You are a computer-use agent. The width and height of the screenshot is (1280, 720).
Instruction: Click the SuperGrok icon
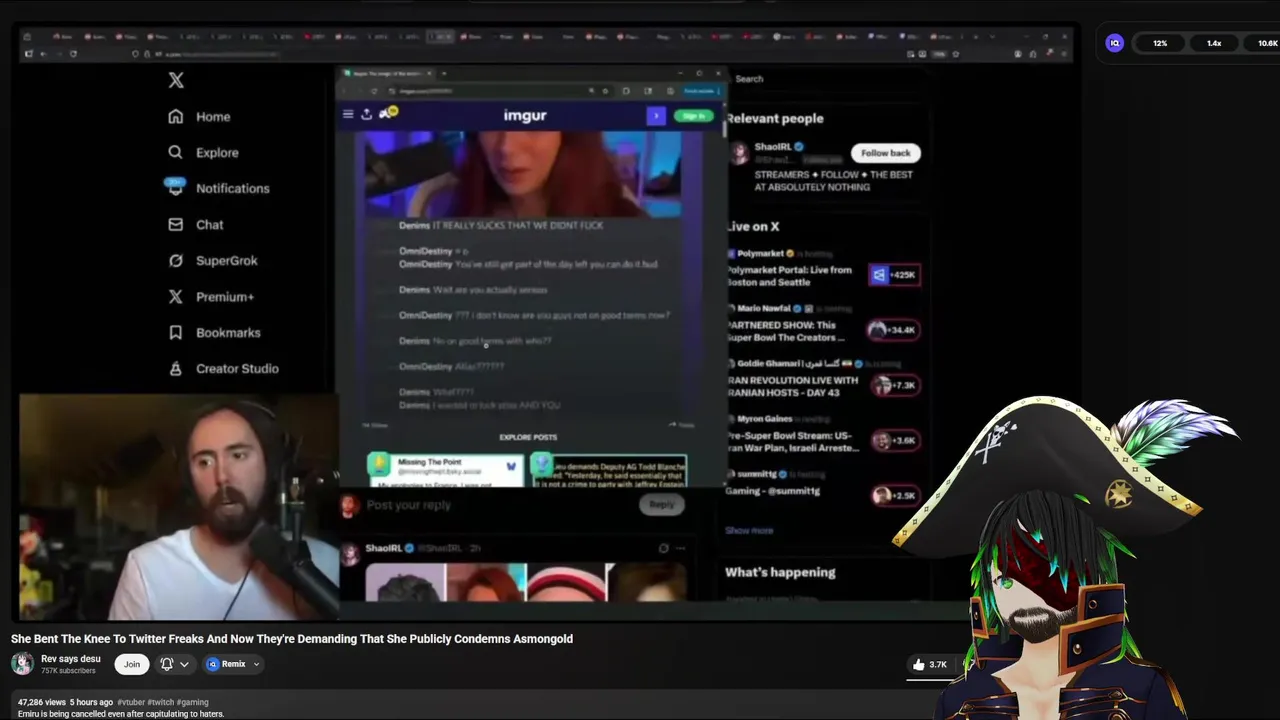point(176,261)
